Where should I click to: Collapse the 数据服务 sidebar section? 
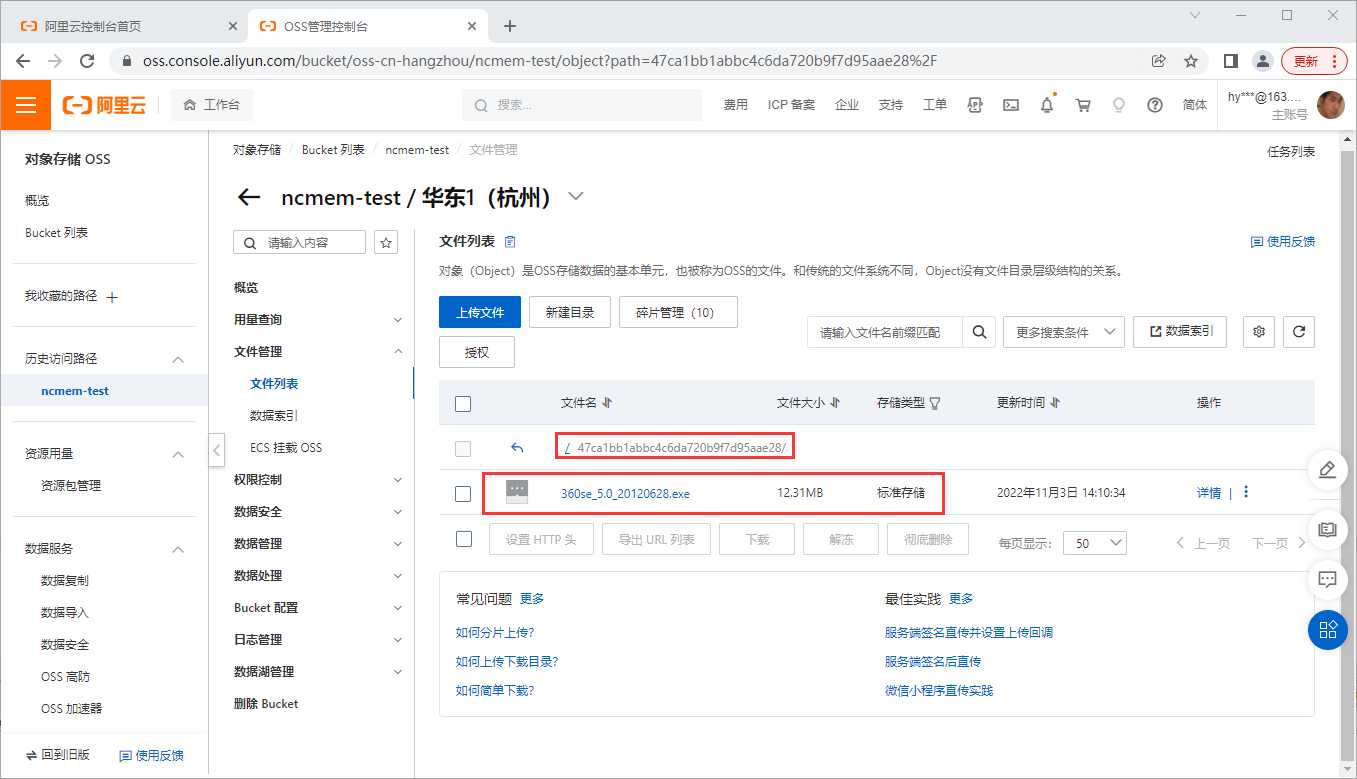coord(179,549)
